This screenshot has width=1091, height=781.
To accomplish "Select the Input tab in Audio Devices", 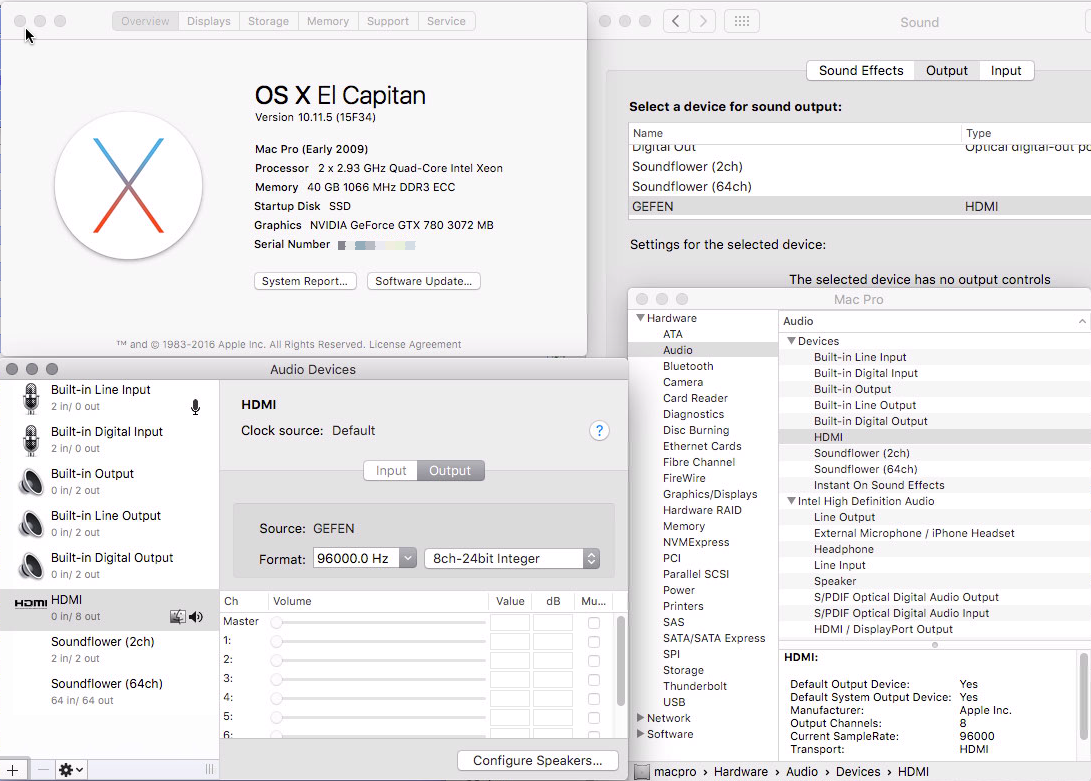I will pos(390,471).
